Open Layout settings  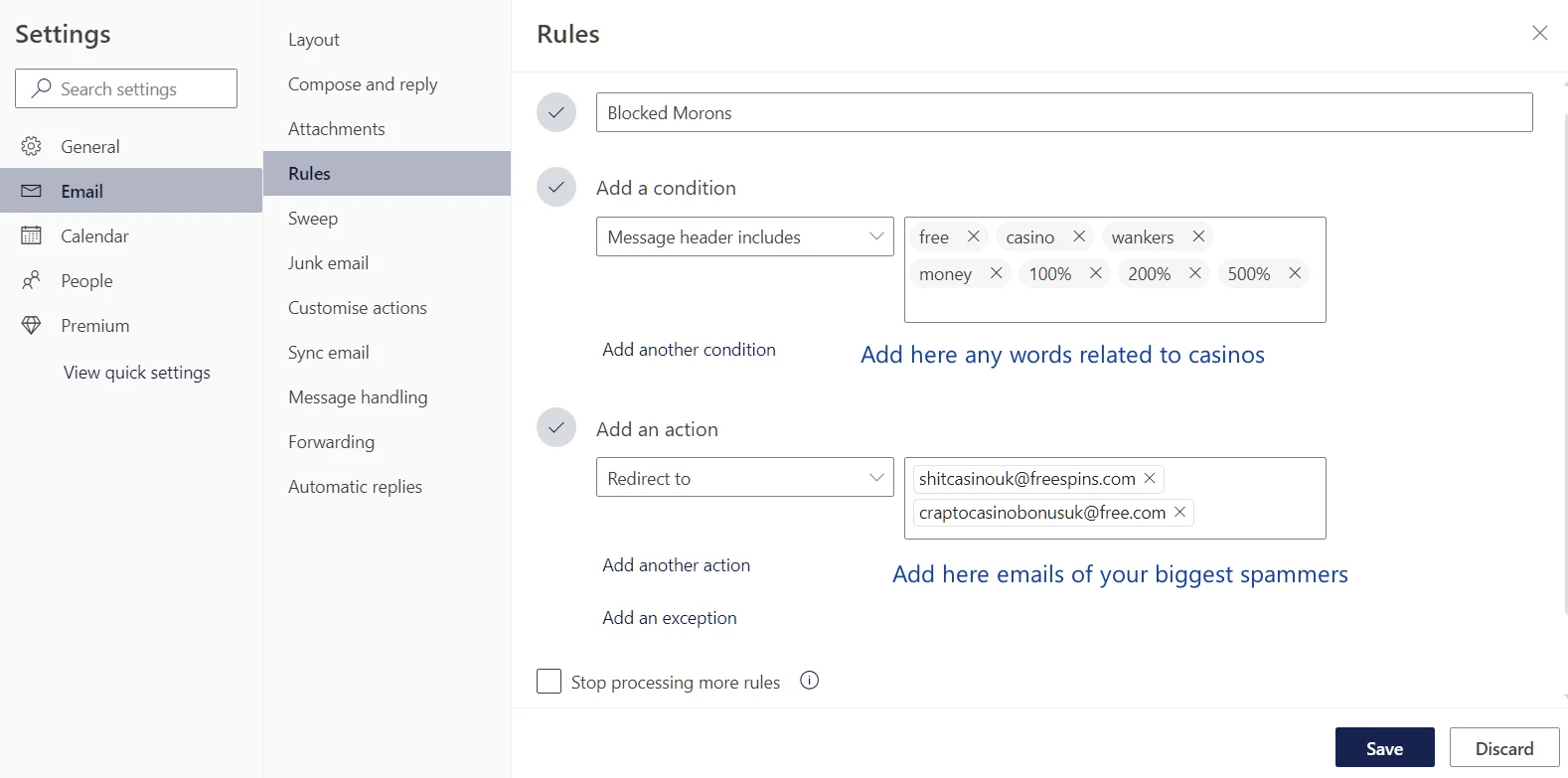click(x=388, y=40)
